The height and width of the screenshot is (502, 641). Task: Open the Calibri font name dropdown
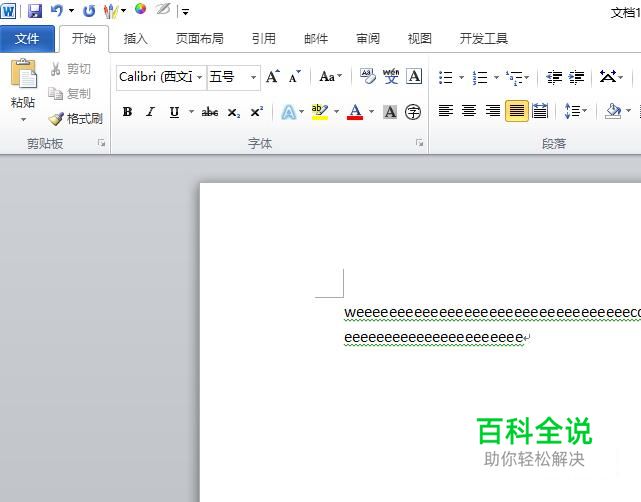(199, 77)
